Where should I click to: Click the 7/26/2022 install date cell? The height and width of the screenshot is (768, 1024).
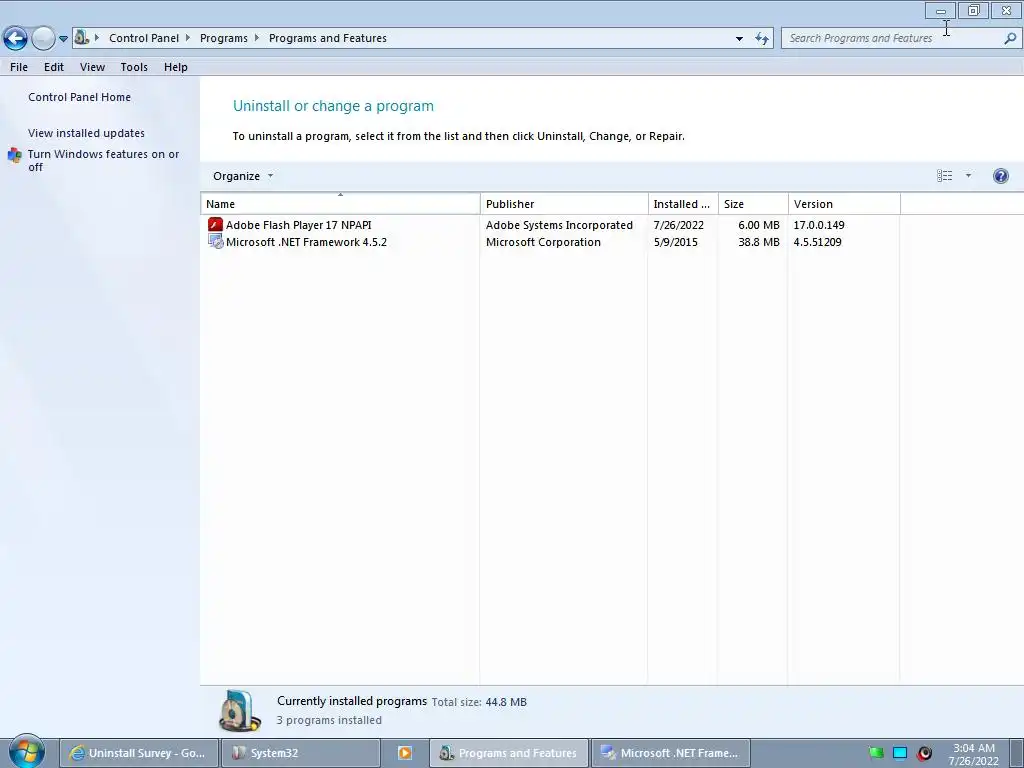(x=679, y=225)
